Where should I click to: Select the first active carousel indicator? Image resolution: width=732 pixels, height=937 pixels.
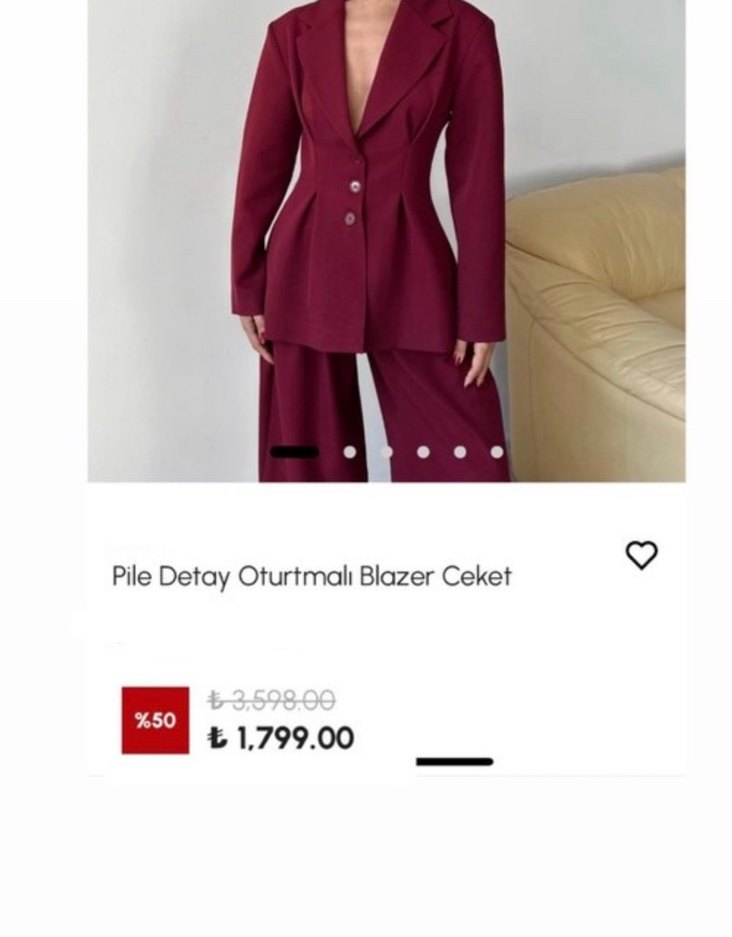[295, 452]
